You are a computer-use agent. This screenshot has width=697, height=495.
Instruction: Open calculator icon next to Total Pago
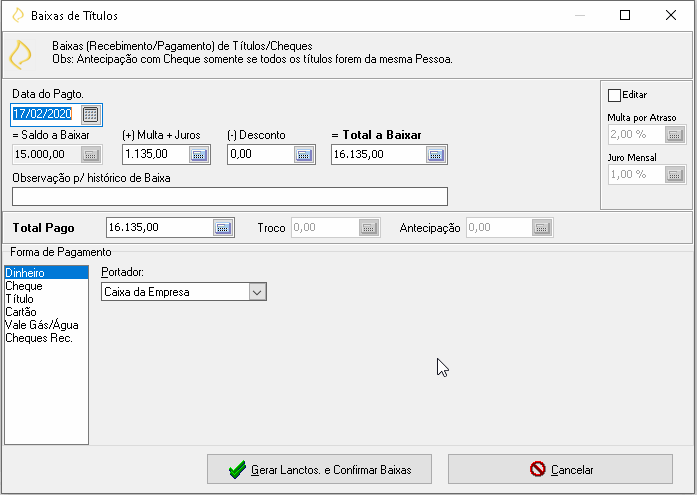(223, 228)
